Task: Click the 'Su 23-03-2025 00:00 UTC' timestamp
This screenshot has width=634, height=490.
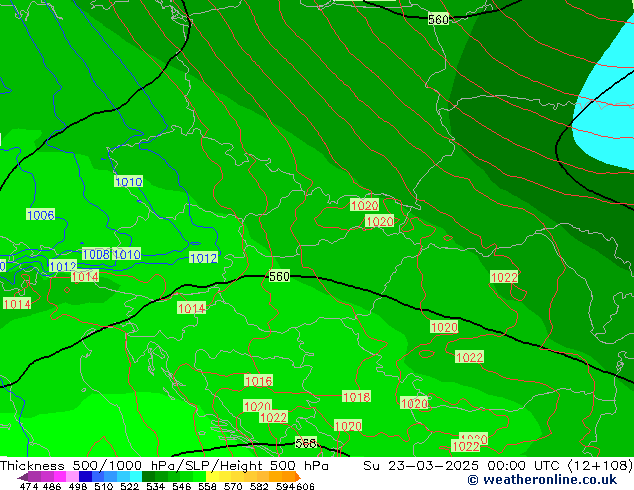Action: point(463,466)
